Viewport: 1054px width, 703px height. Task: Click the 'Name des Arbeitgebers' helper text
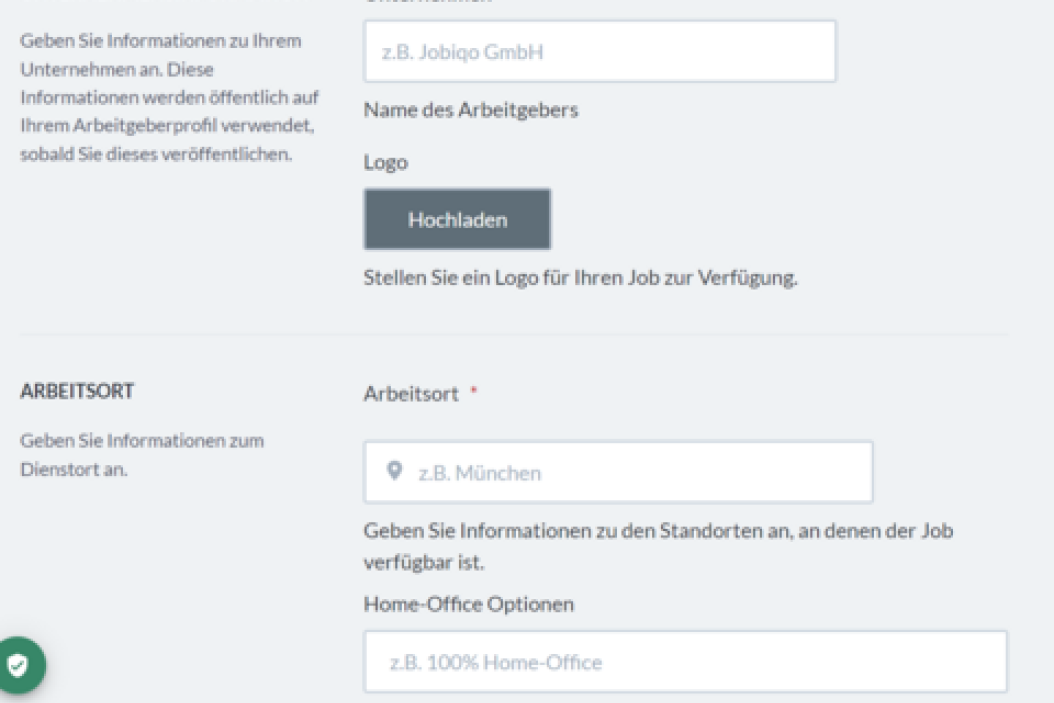pyautogui.click(x=471, y=110)
